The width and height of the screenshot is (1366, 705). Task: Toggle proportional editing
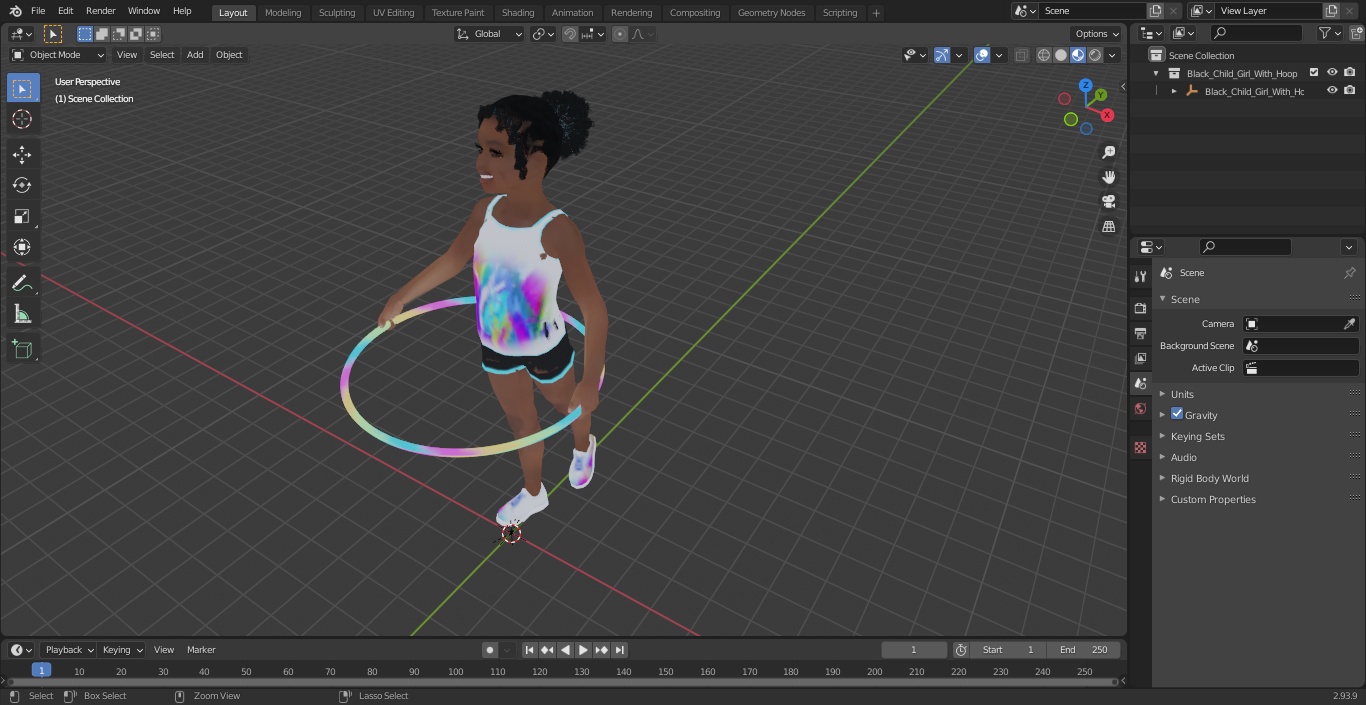click(x=620, y=34)
